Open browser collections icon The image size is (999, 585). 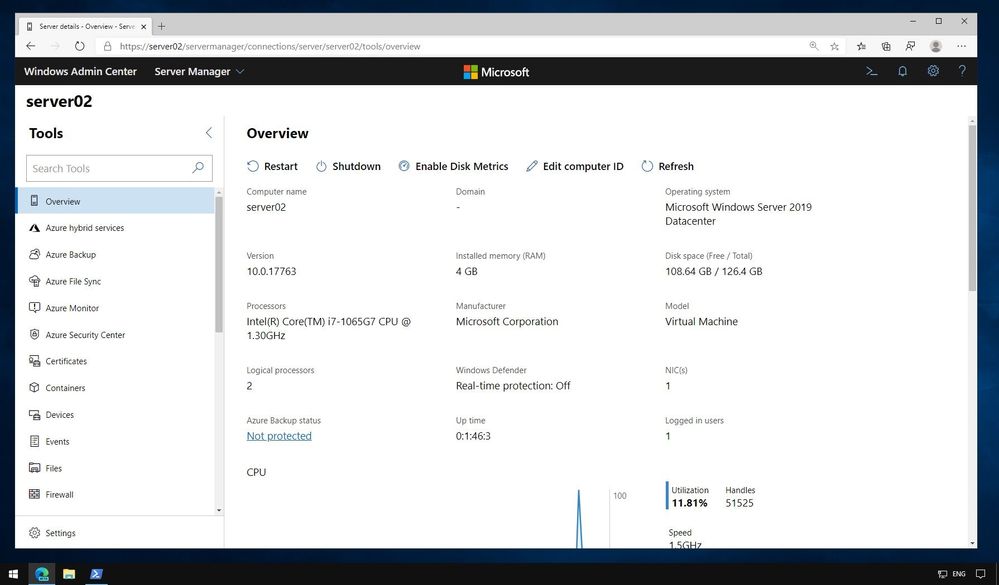click(886, 46)
